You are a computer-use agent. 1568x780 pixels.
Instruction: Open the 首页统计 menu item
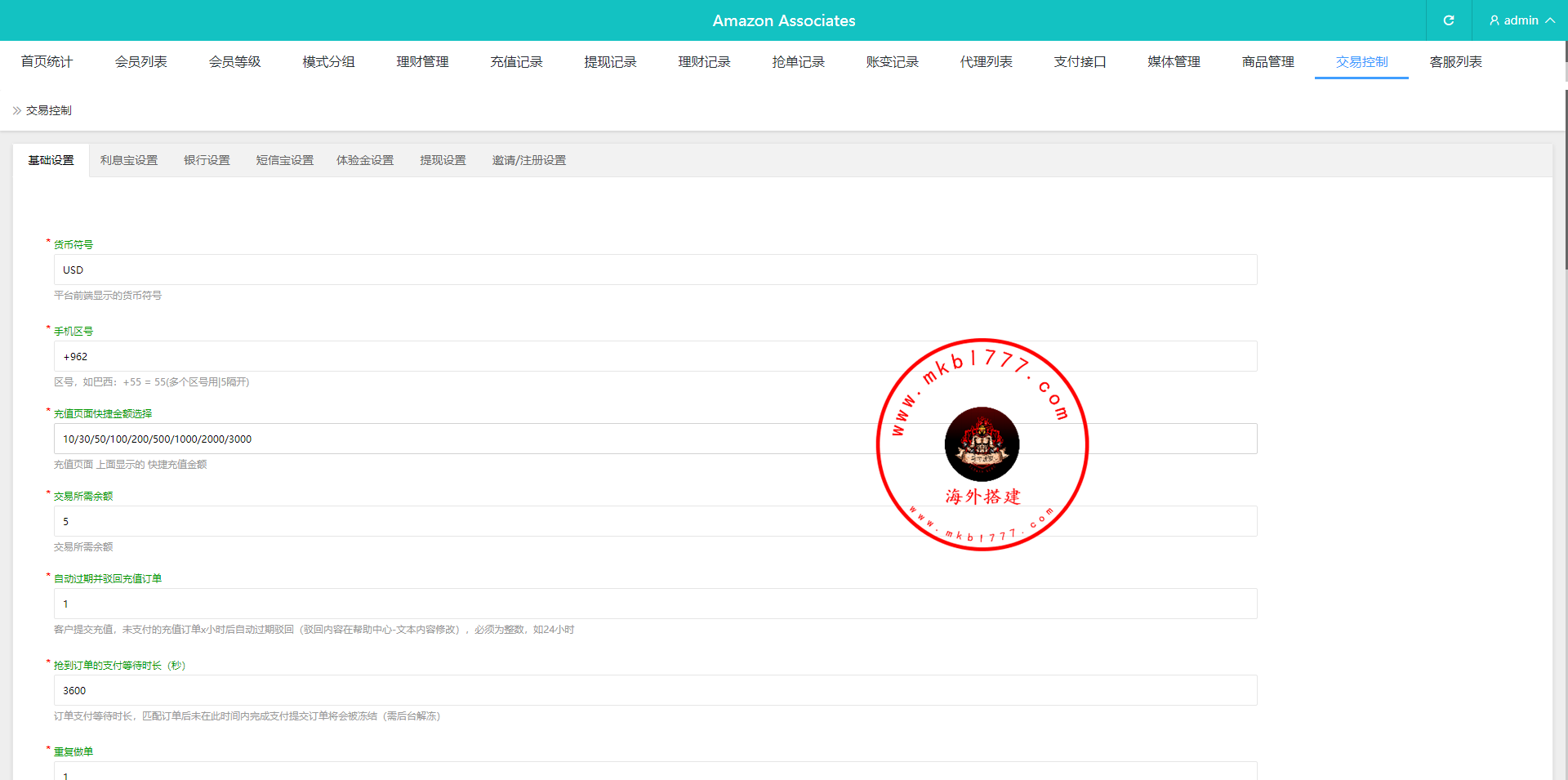(x=47, y=61)
